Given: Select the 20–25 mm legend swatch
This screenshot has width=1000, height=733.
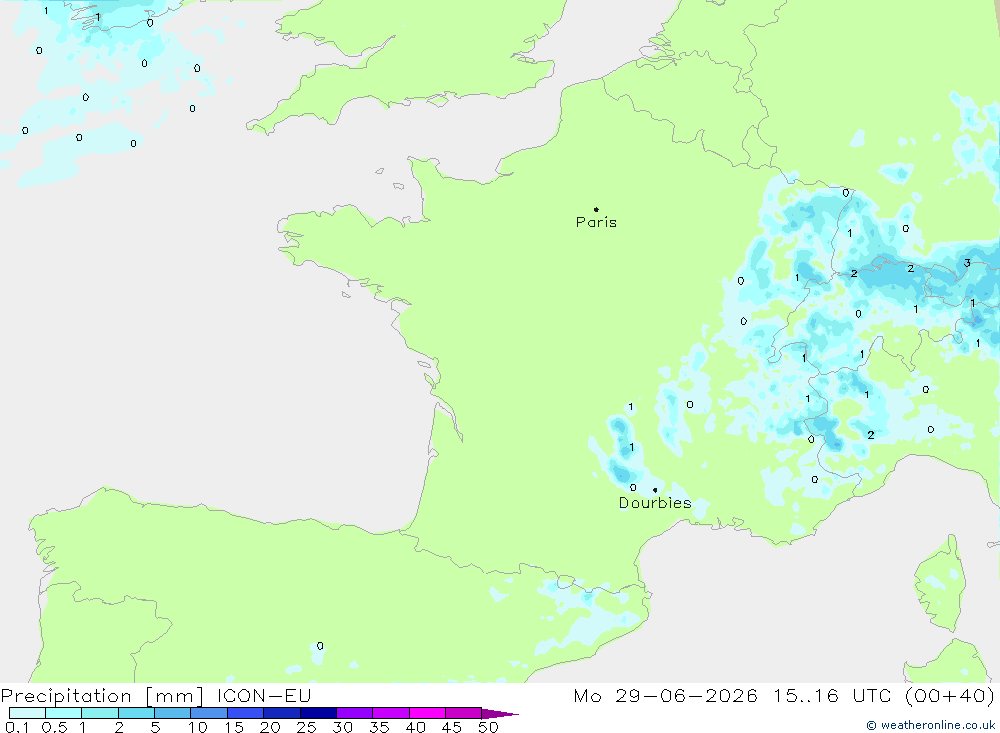Looking at the screenshot, I should 282,713.
